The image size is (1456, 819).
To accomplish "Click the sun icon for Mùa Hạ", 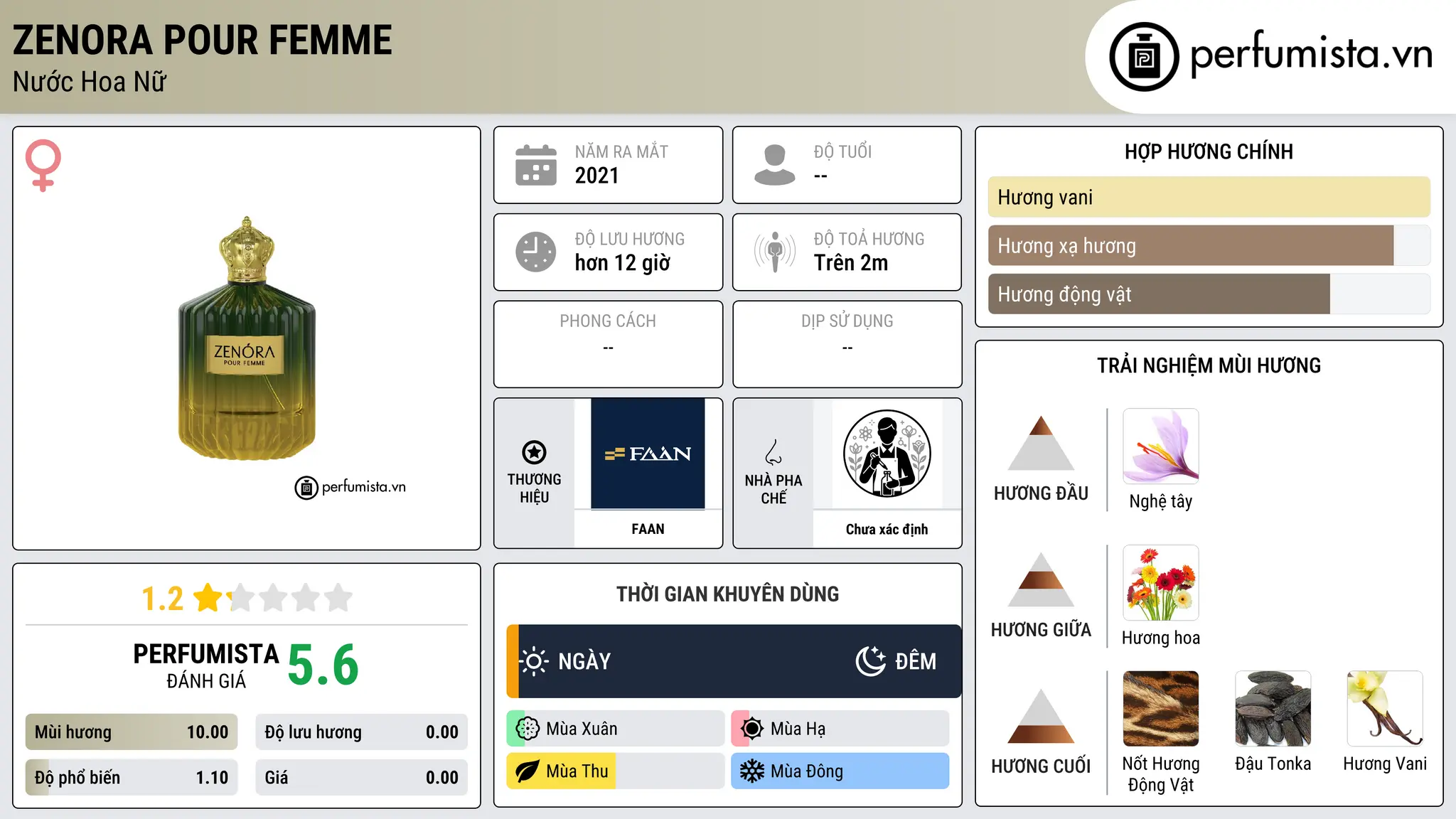I will pyautogui.click(x=752, y=729).
